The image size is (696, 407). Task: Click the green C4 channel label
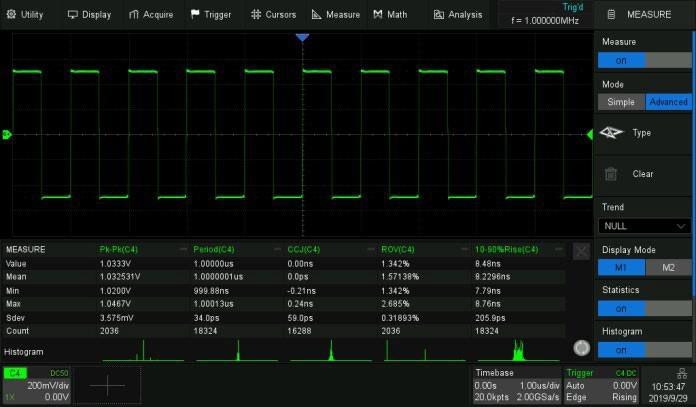15,373
